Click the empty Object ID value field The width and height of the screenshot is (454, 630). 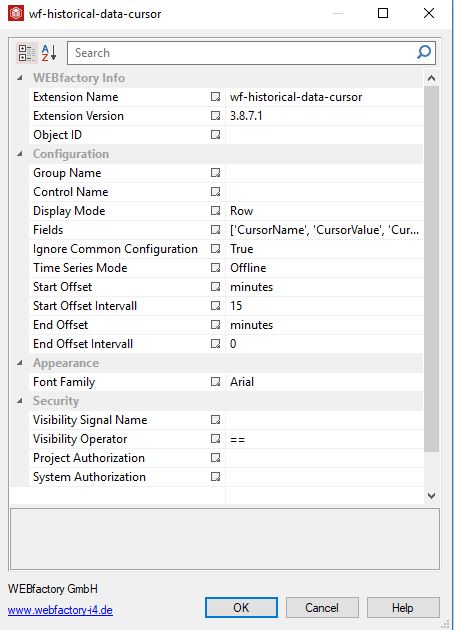click(324, 135)
